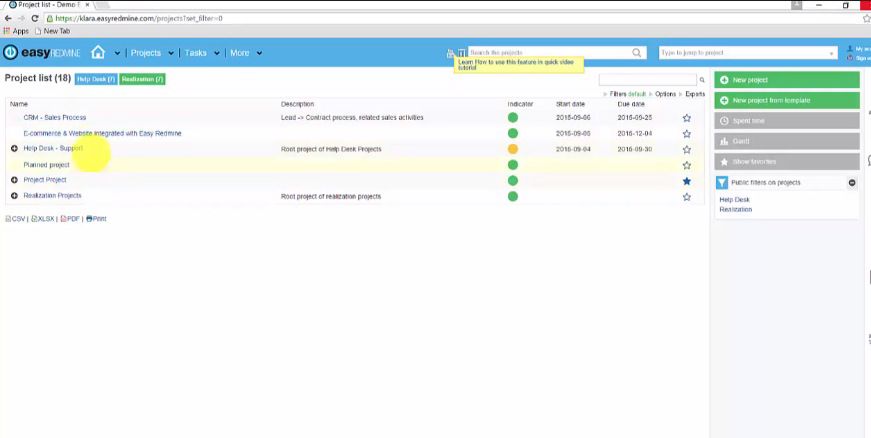Viewport: 871px width, 438px height.
Task: Click New project from template button
Action: [x=787, y=100]
